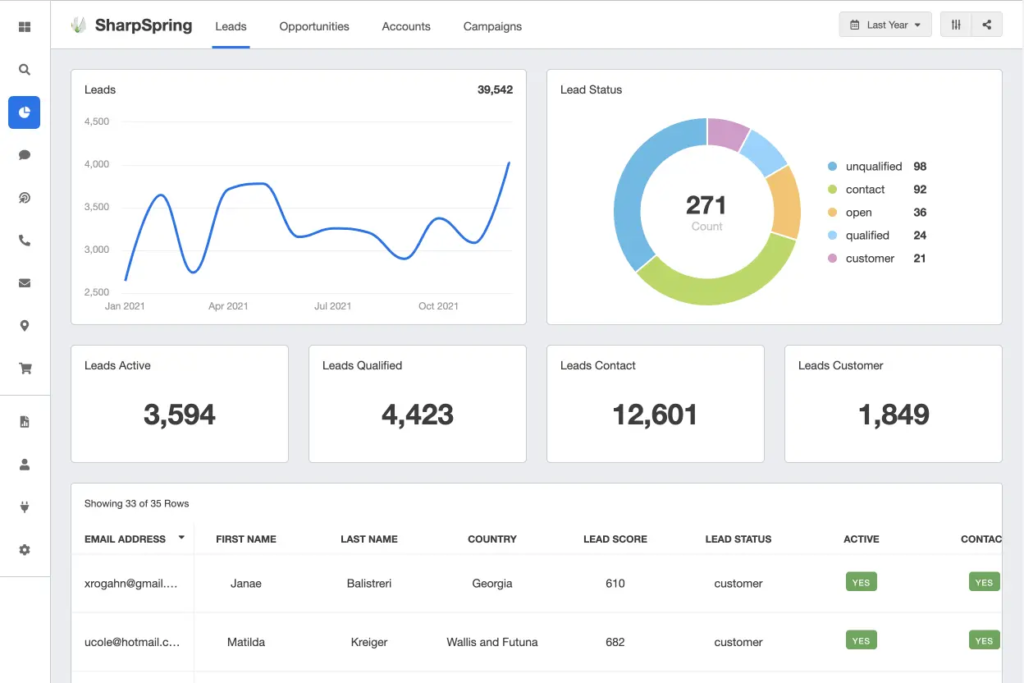Open the chat bubble icon in sidebar

[24, 155]
